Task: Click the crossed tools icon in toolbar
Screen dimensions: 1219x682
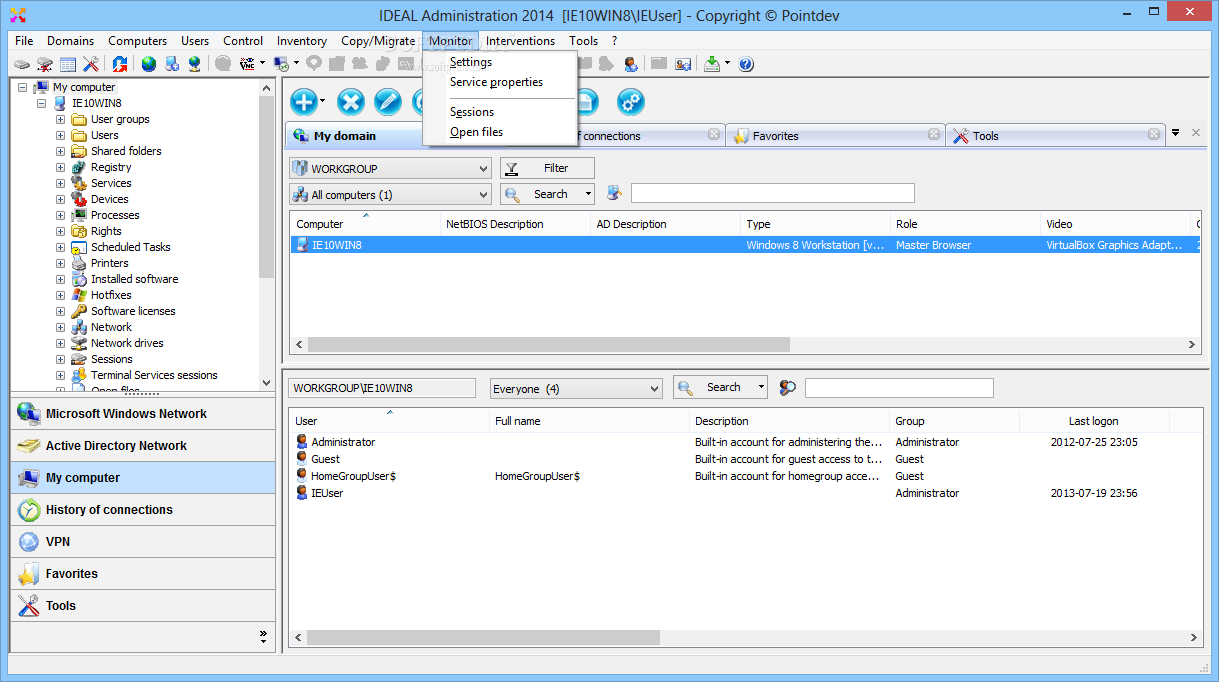Action: pos(91,64)
